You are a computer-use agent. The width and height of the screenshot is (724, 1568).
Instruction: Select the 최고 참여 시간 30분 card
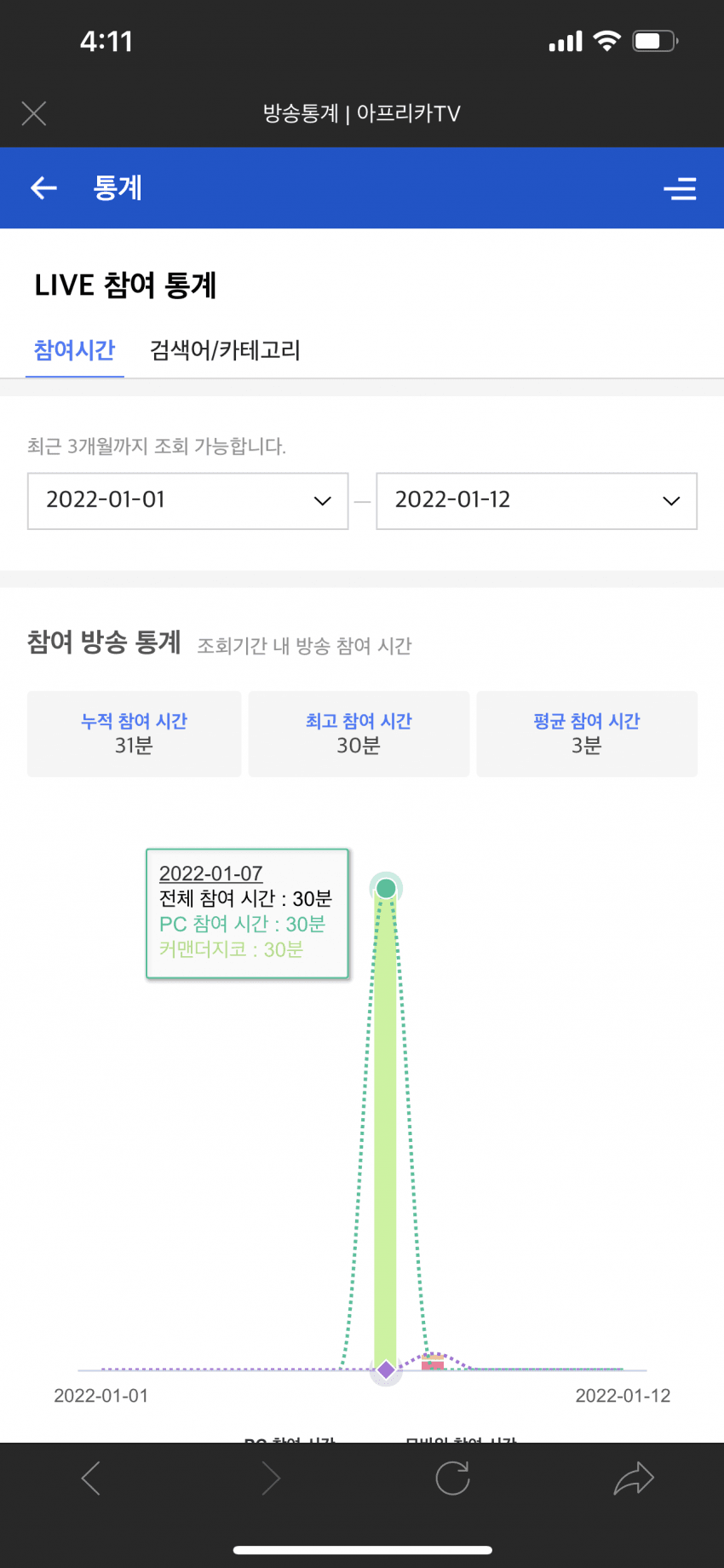pos(359,734)
